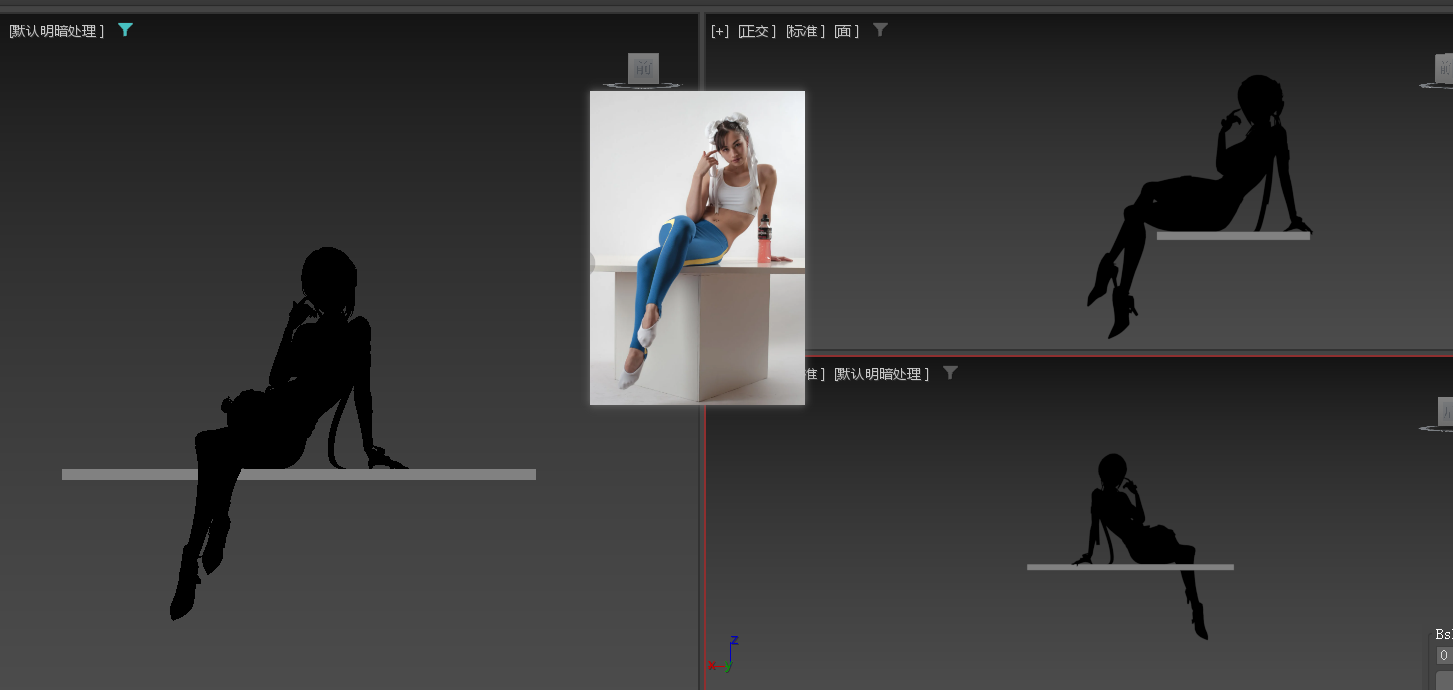Open the [正交] point-of-view menu
1453x690 pixels.
coord(757,31)
